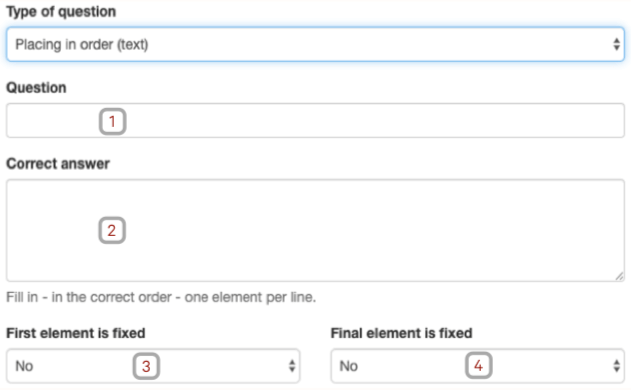Select annotation marker number 3

pos(146,366)
